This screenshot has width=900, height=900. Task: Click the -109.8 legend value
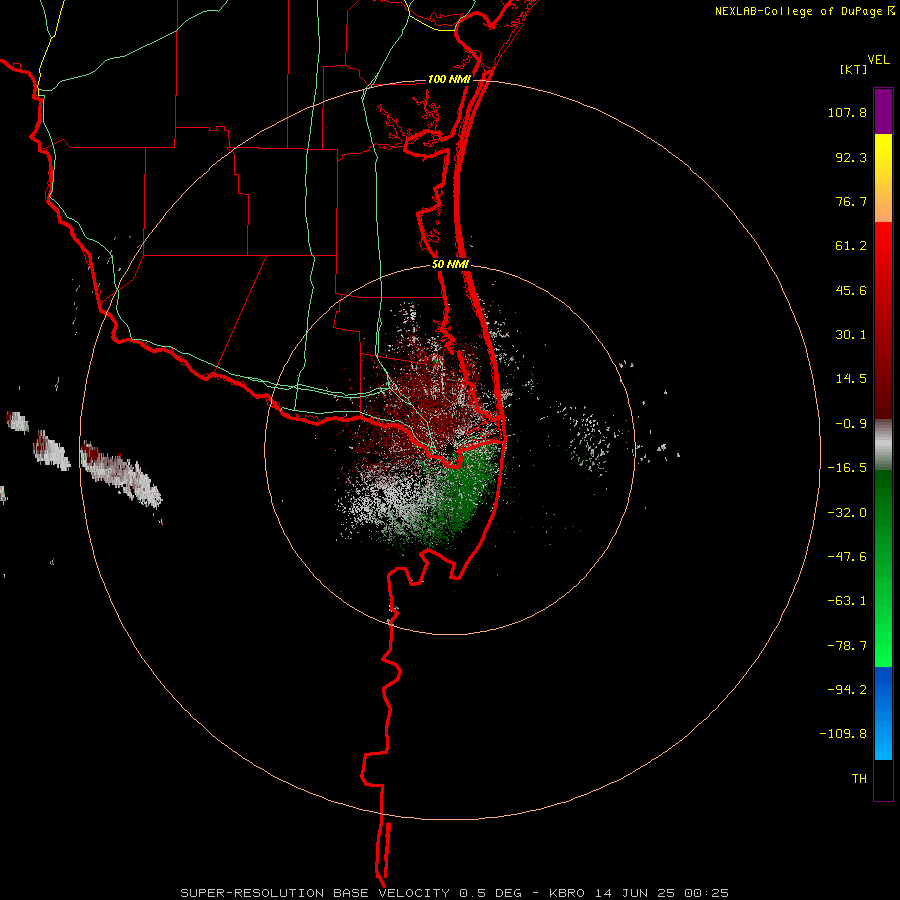843,734
